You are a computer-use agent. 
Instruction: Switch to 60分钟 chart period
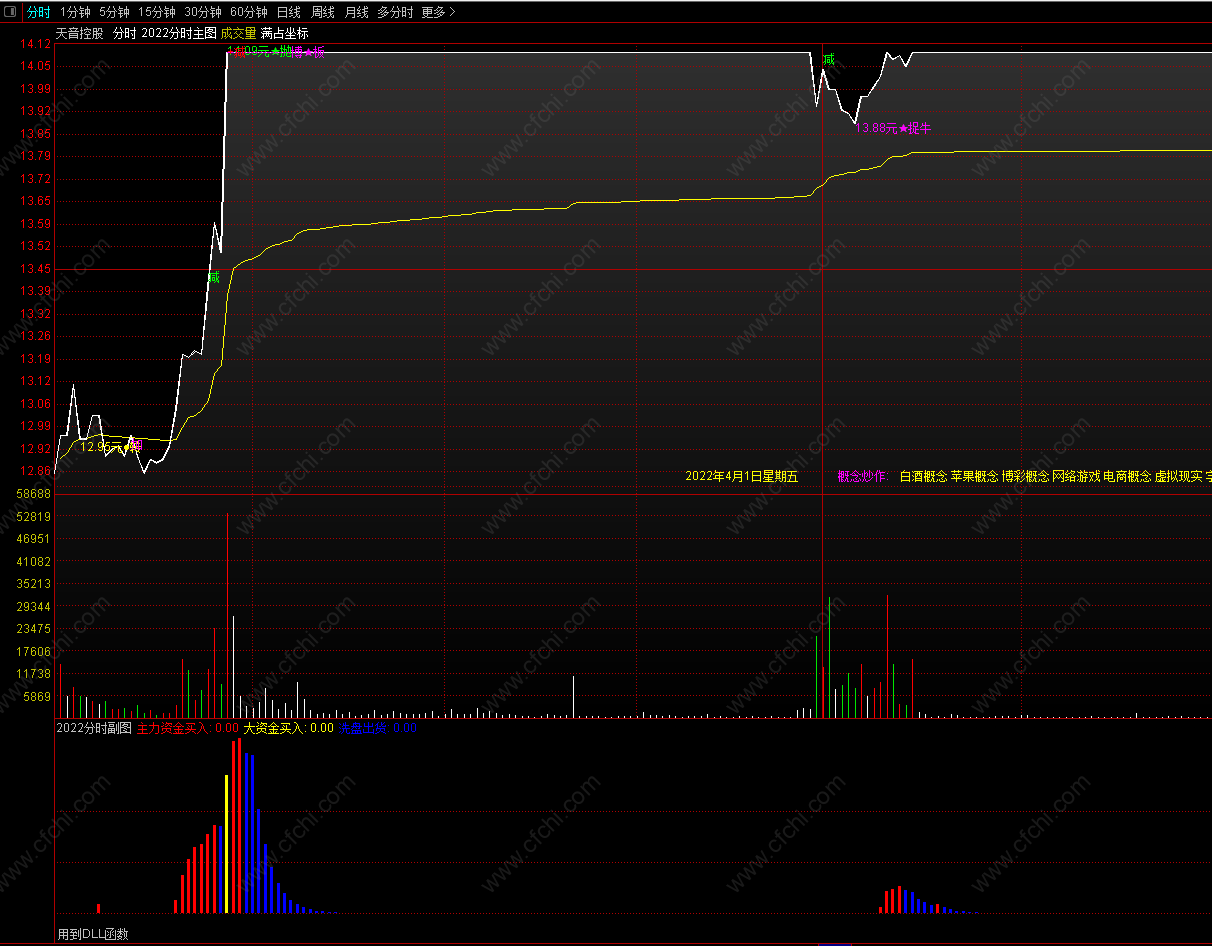click(249, 12)
